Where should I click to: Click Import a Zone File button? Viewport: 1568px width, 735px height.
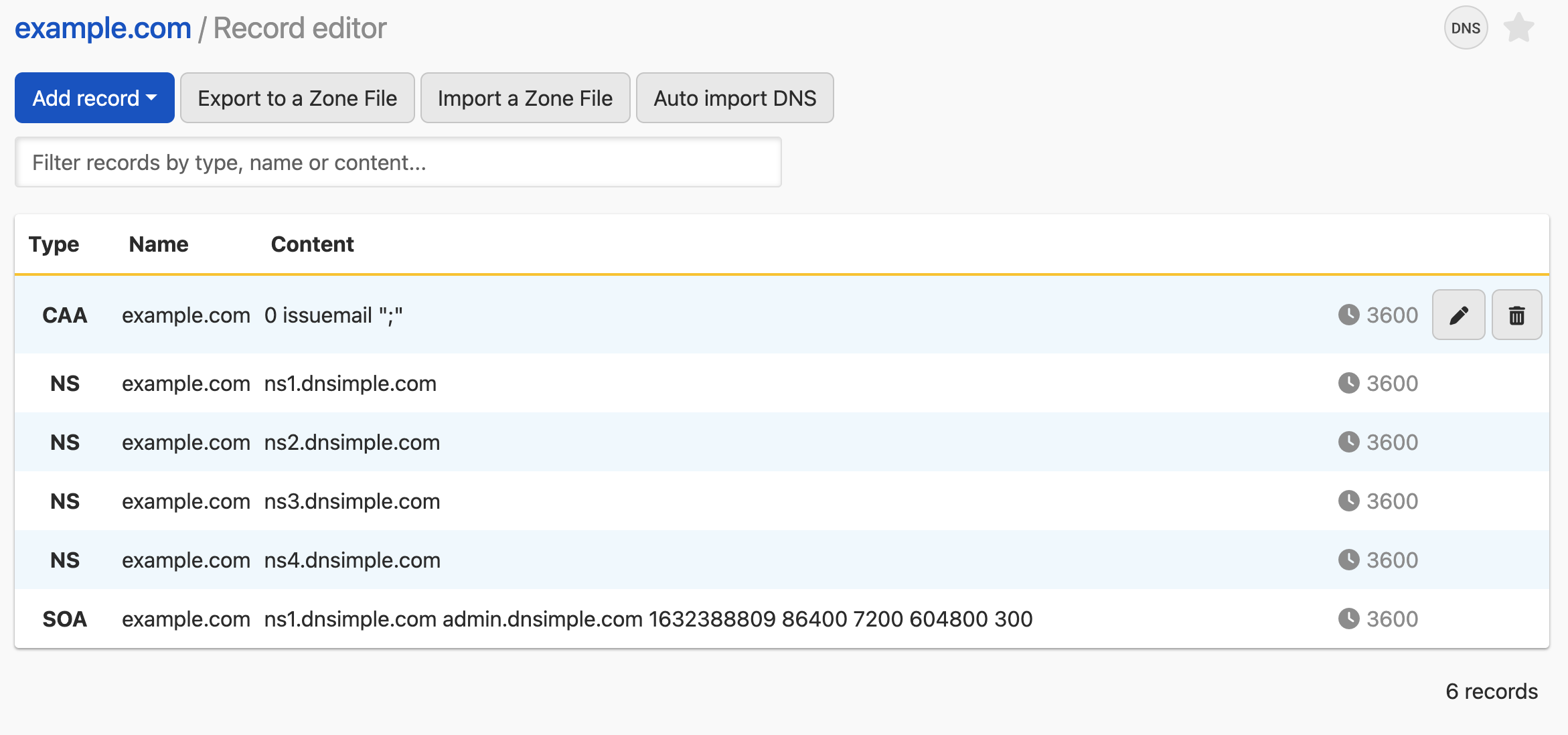coord(525,98)
